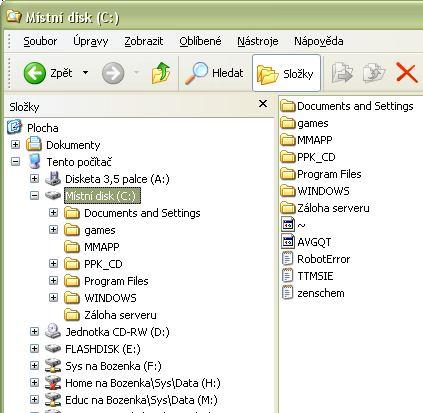Click the FLASHDISK drive icon
This screenshot has width=423, height=413.
pos(53,349)
